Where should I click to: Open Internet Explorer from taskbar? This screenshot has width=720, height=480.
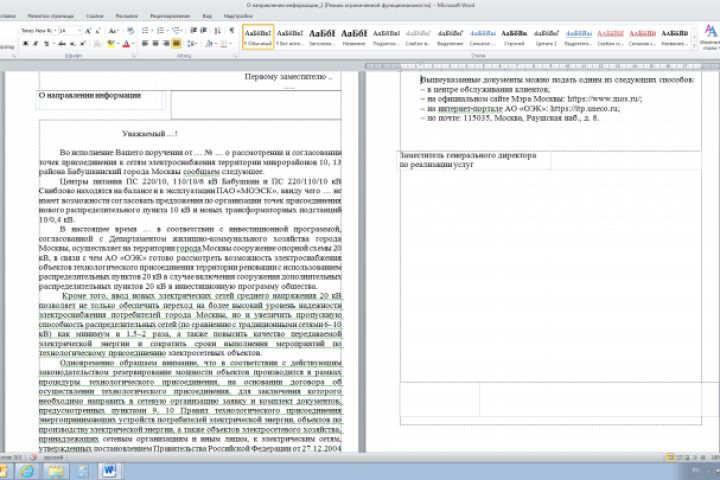coord(27,471)
